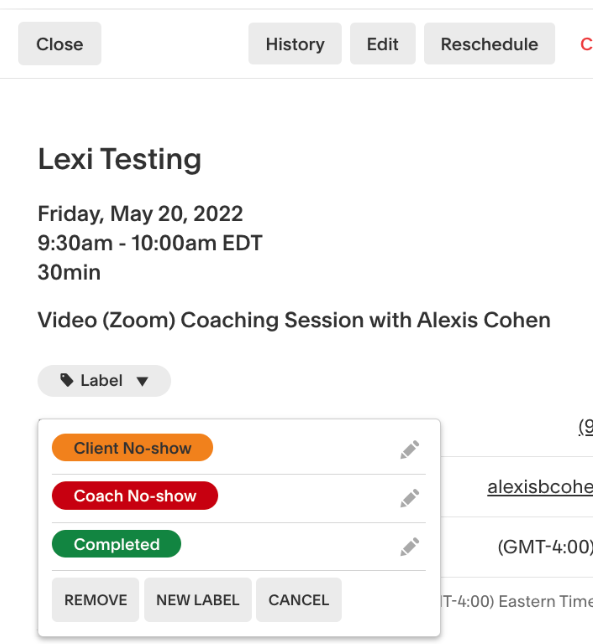
Task: Click the Lexi Testing client name
Action: tap(120, 159)
